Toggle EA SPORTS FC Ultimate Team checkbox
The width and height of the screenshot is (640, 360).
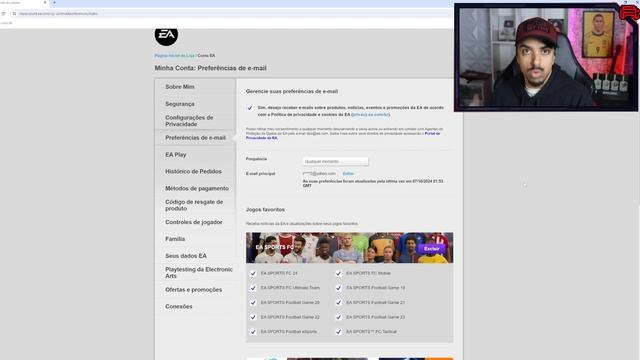click(253, 288)
